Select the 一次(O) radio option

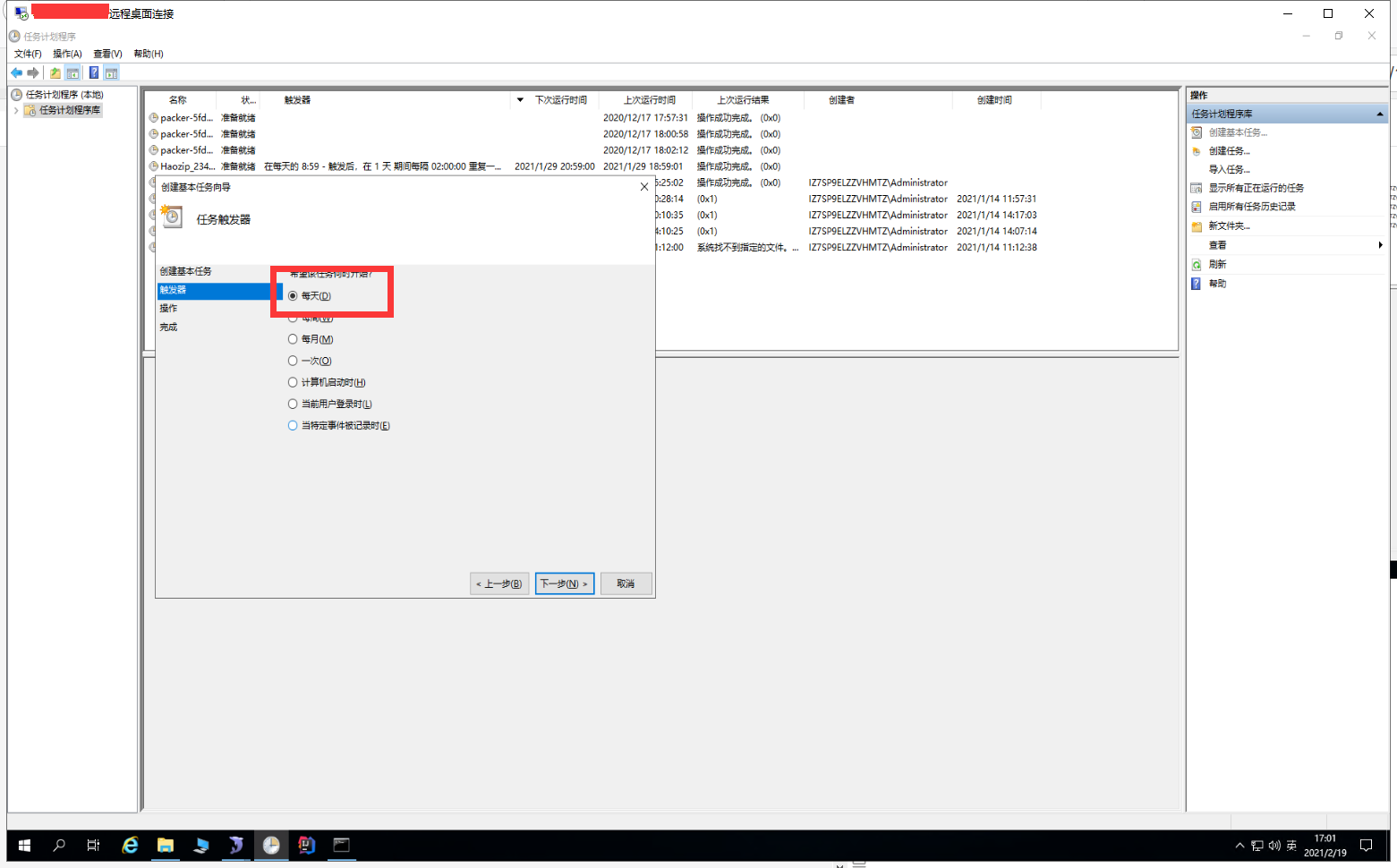coord(310,361)
